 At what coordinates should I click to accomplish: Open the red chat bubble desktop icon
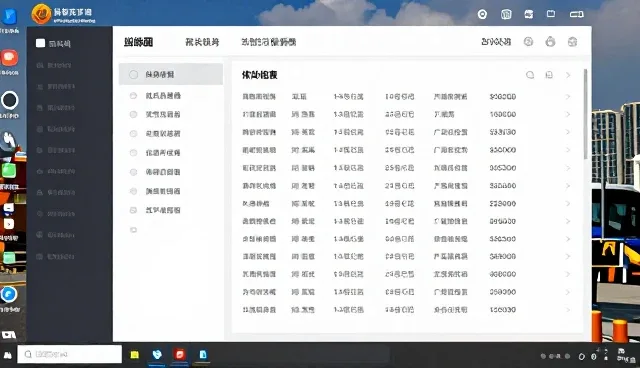(x=9, y=58)
